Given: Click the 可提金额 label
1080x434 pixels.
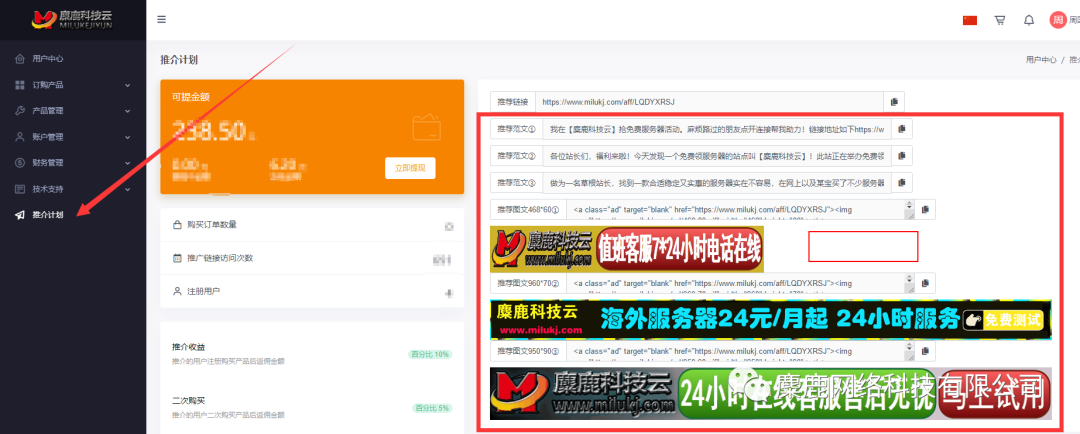Looking at the screenshot, I should 191,97.
